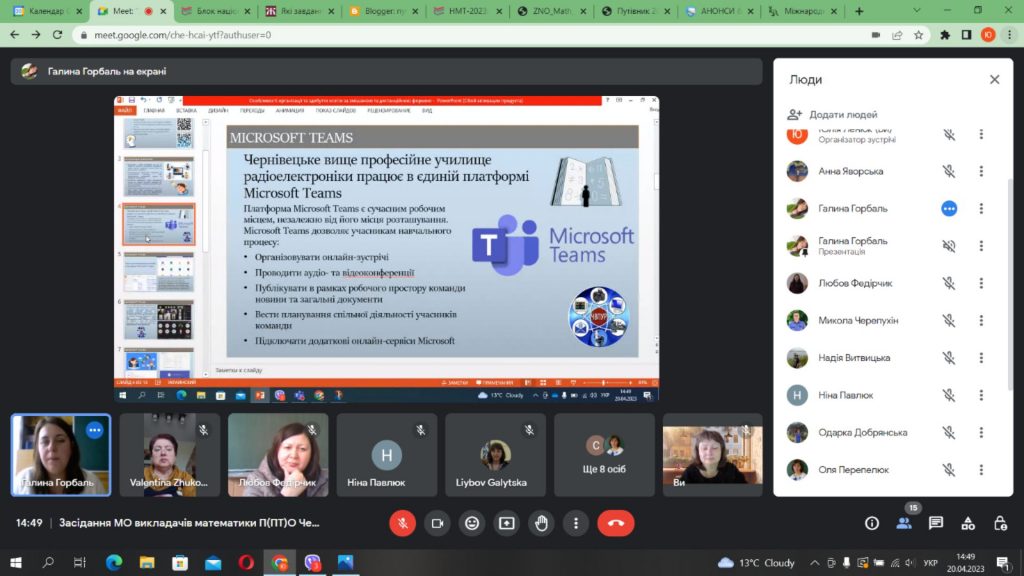Click the mic icon beside Надія Витвицька
The width and height of the screenshot is (1024, 576).
(949, 358)
